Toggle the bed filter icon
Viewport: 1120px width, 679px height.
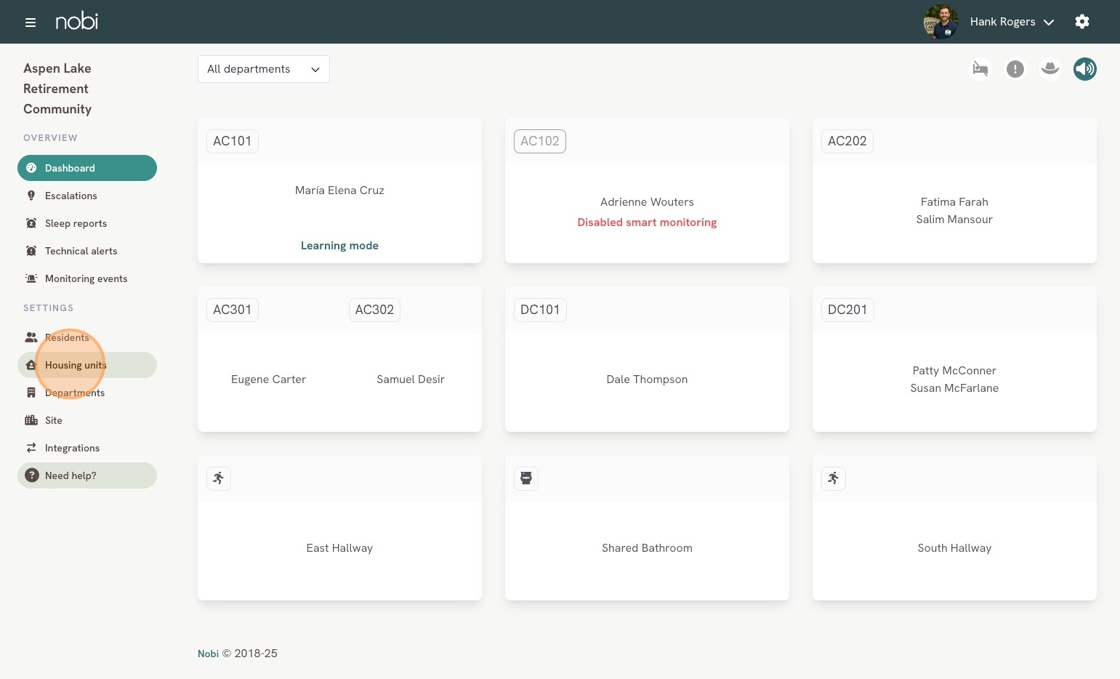[x=980, y=69]
